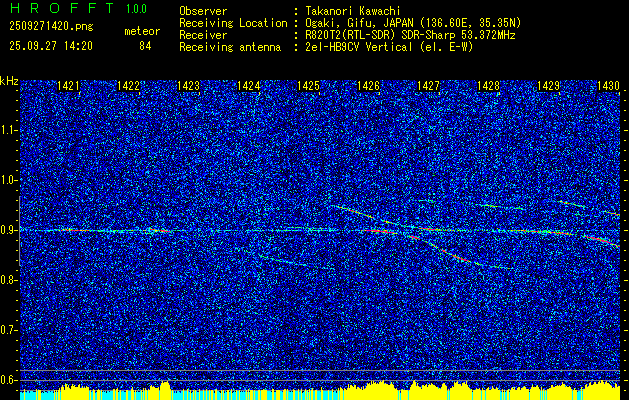
Task: Click the Receiver field label
Action: click(x=203, y=35)
